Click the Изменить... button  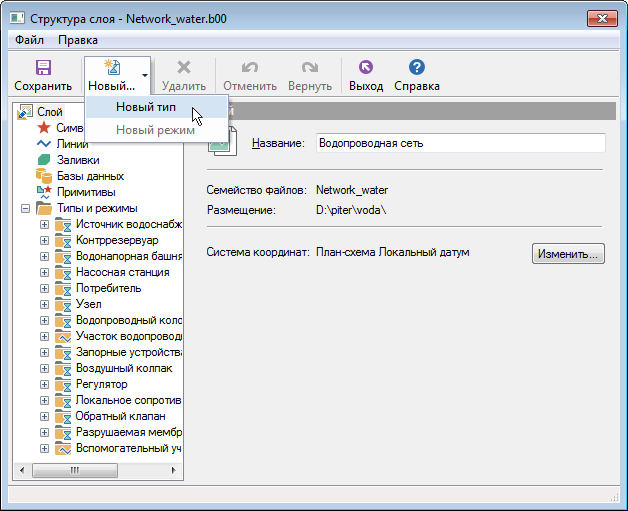568,254
